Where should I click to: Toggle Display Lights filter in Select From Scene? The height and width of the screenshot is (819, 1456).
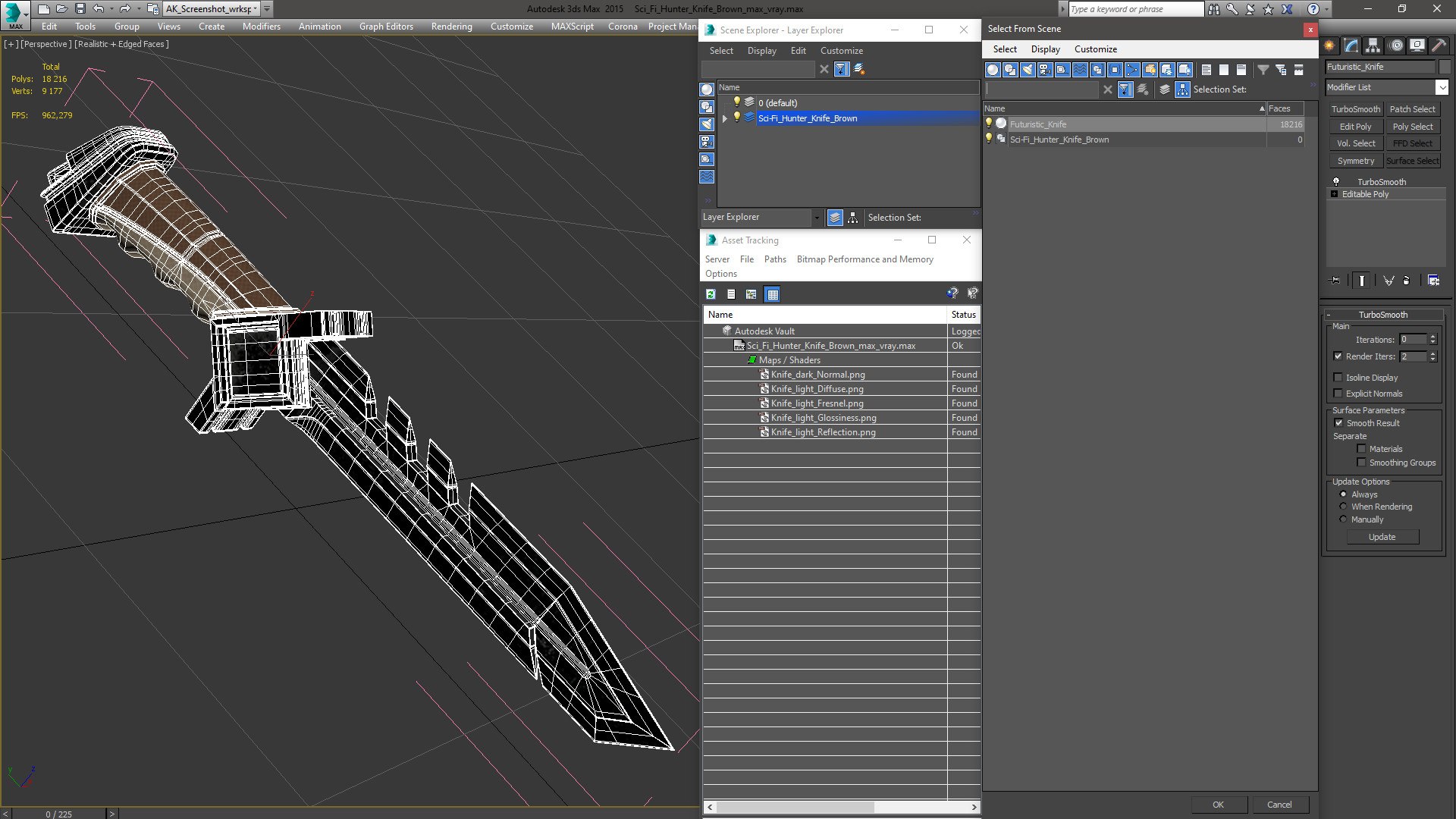[x=1028, y=70]
